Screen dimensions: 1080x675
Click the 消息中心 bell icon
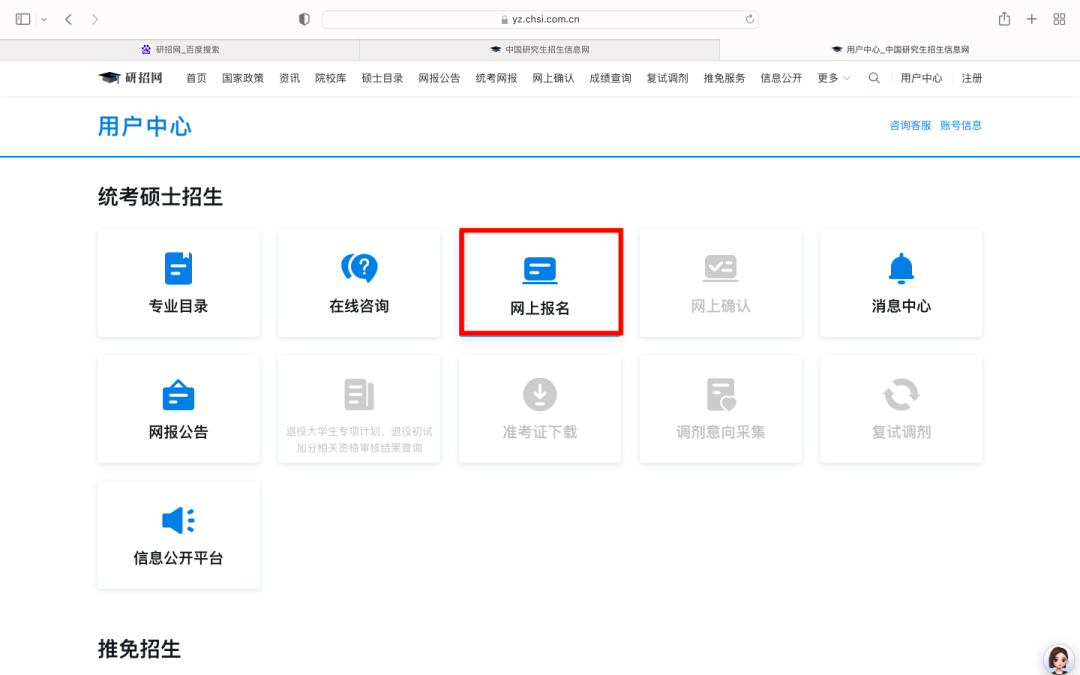901,268
